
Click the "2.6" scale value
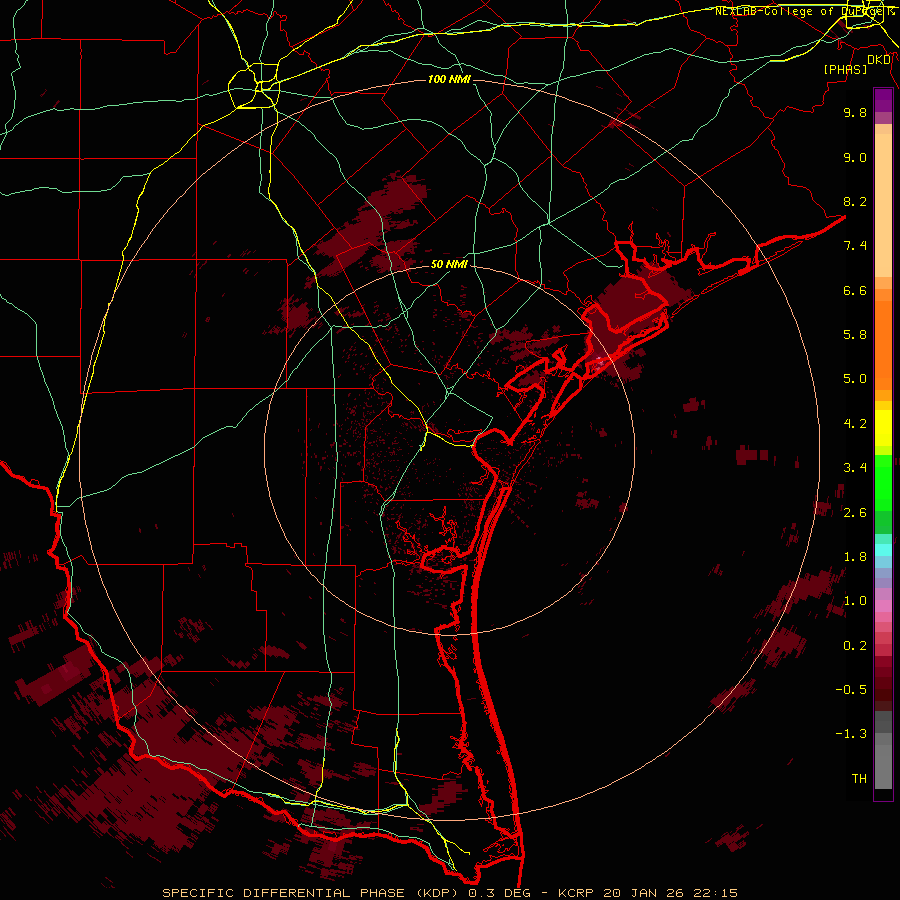(x=855, y=513)
